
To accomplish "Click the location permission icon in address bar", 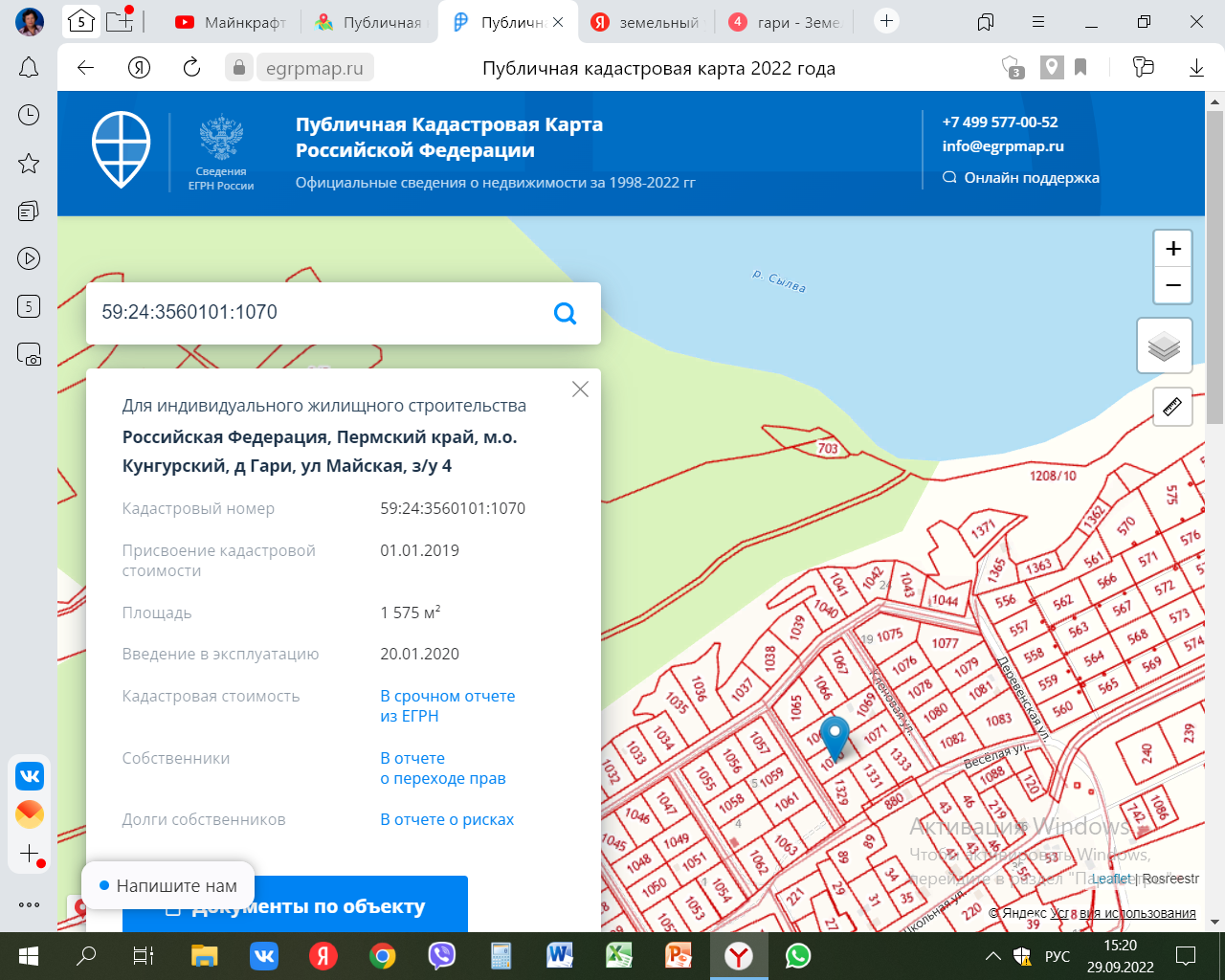I will (x=1052, y=67).
